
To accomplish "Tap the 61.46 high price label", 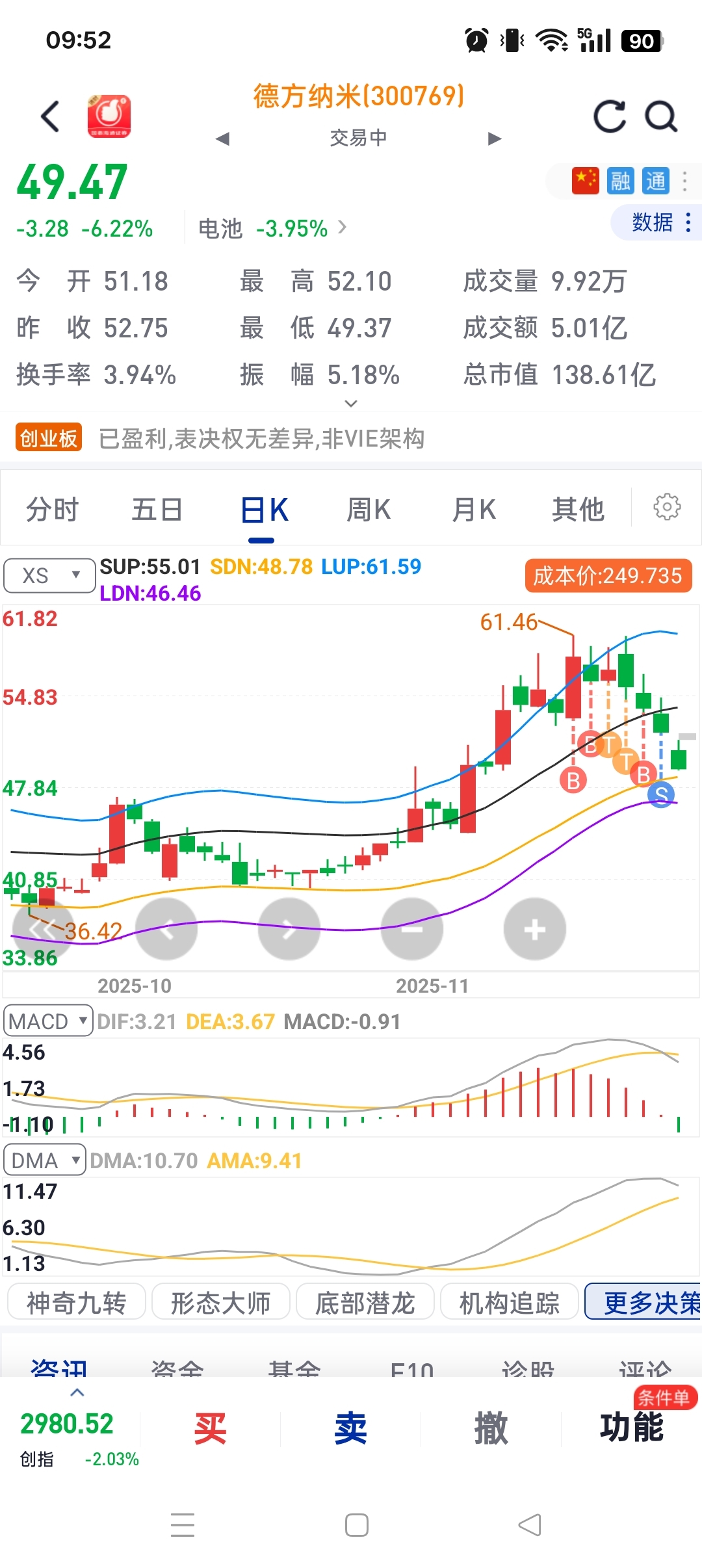I will tap(509, 623).
